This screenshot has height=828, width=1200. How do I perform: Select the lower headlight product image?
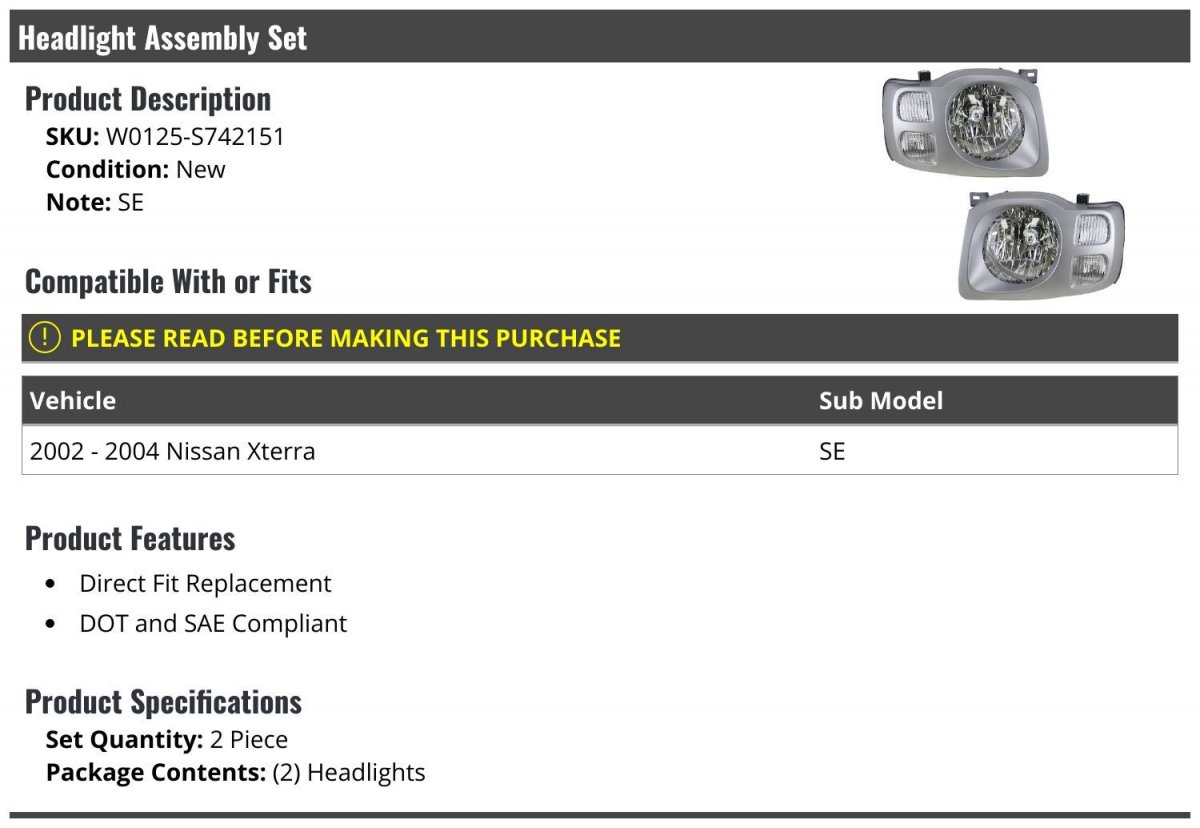1041,245
